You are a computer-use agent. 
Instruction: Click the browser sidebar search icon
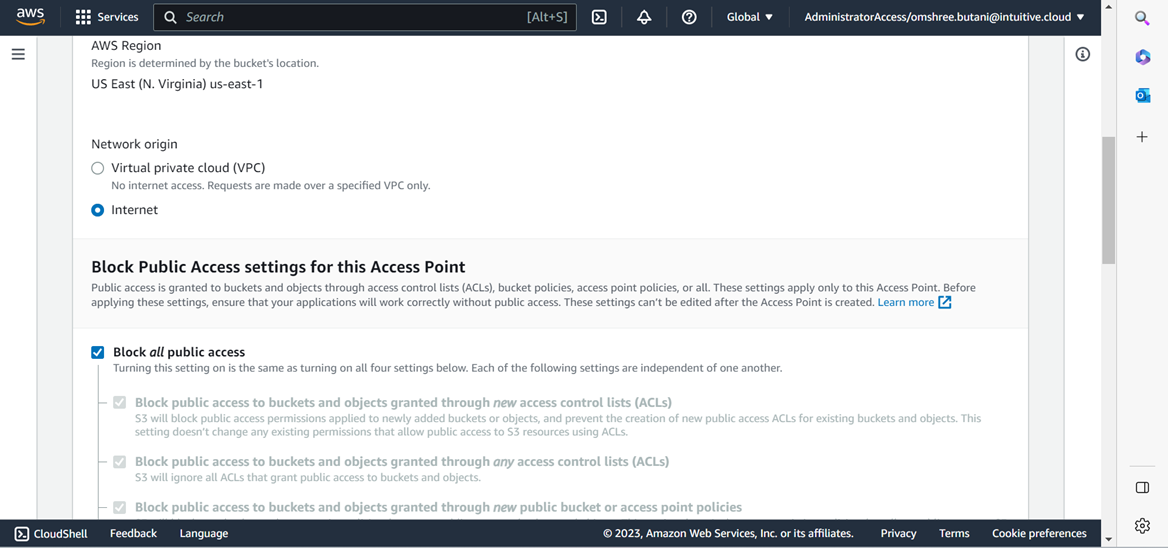tap(1142, 18)
